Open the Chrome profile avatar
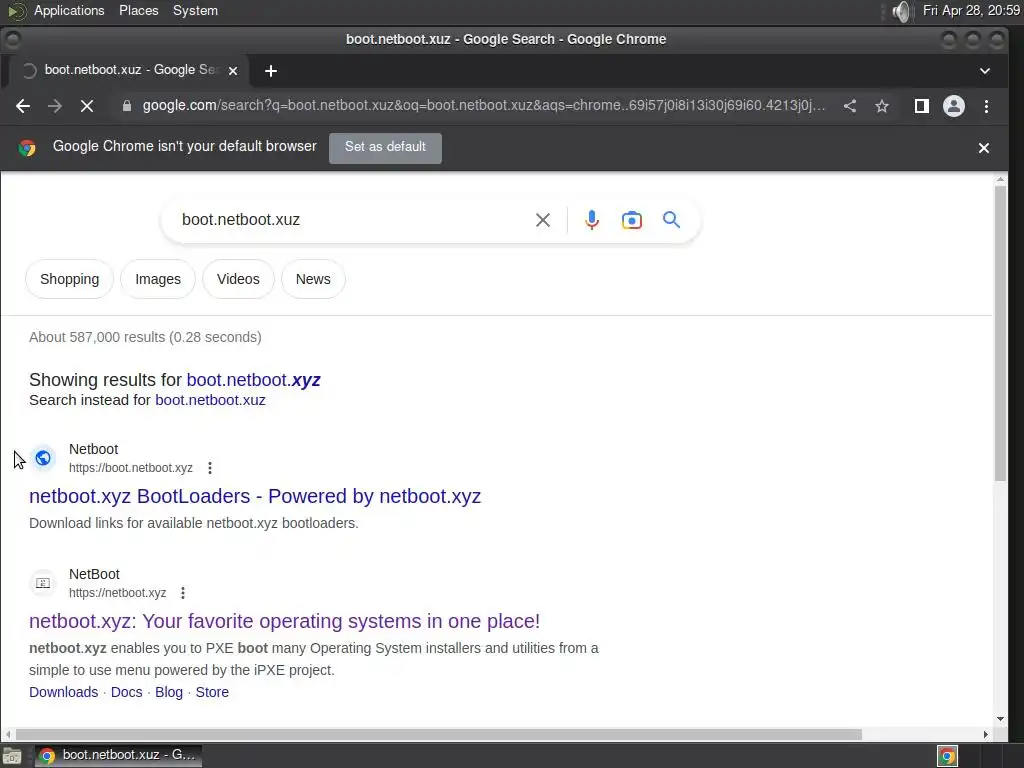 pos(953,106)
